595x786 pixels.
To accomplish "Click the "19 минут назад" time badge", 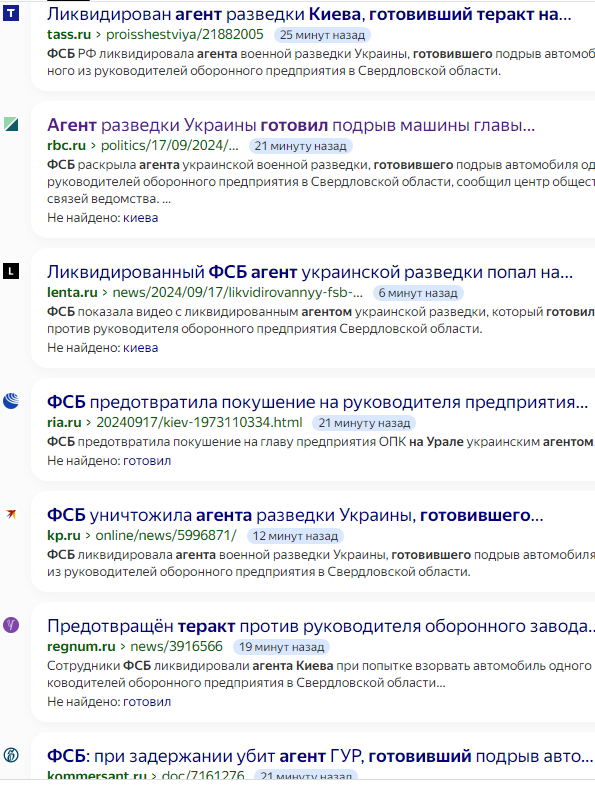I will [x=282, y=647].
